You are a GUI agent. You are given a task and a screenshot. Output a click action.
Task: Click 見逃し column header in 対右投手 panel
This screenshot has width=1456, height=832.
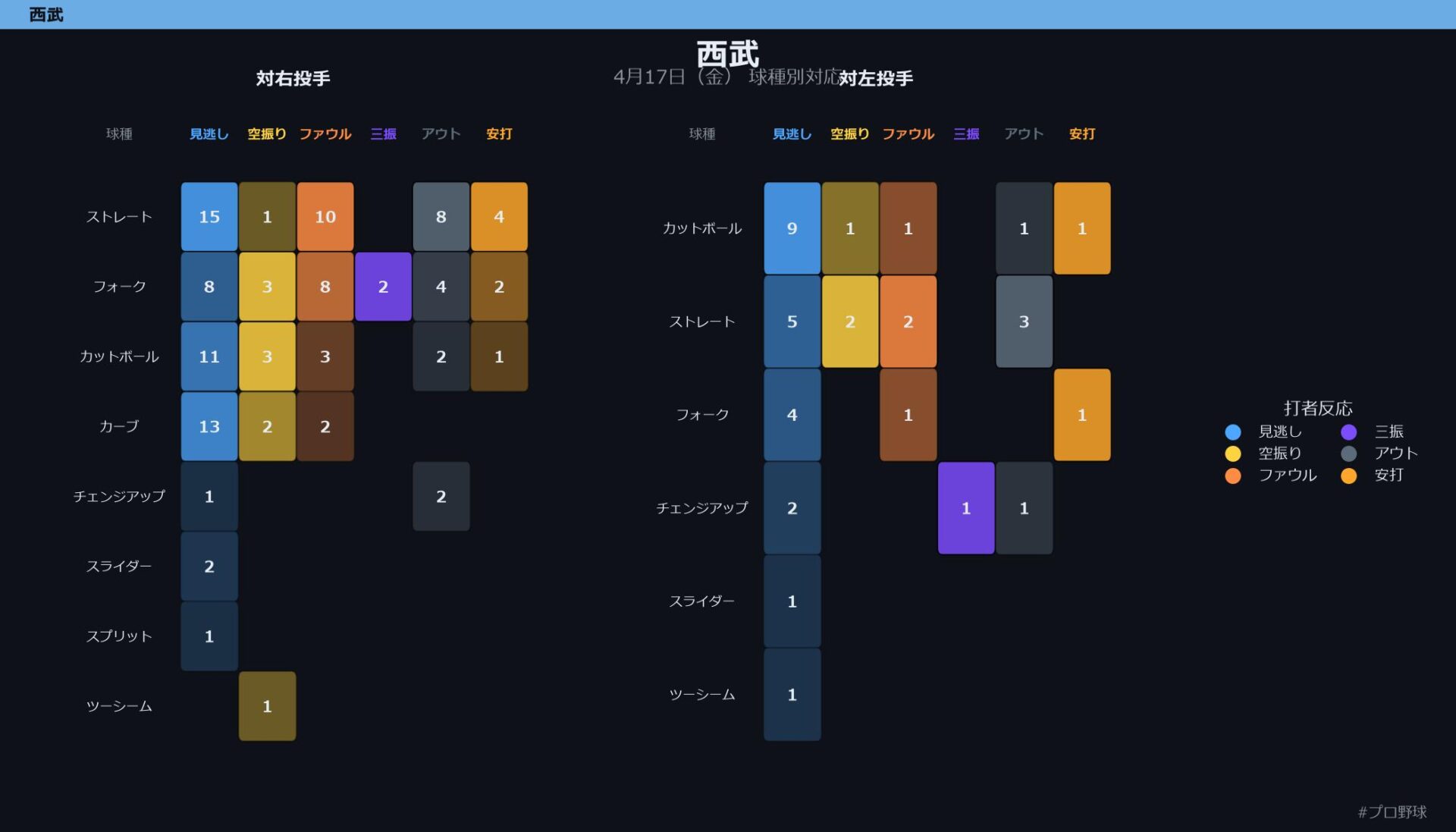coord(209,133)
